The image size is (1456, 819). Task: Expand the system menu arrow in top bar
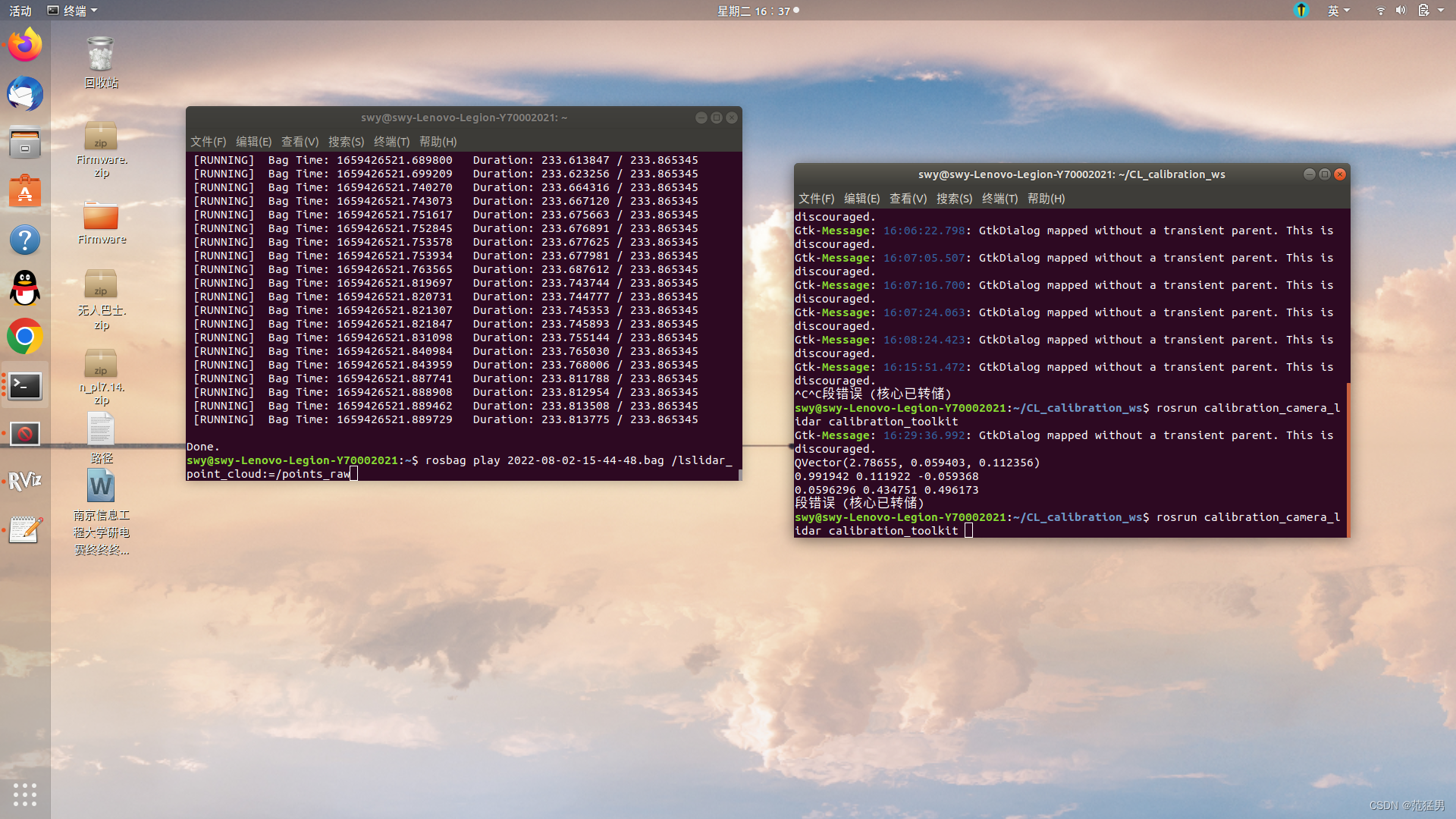(1441, 11)
